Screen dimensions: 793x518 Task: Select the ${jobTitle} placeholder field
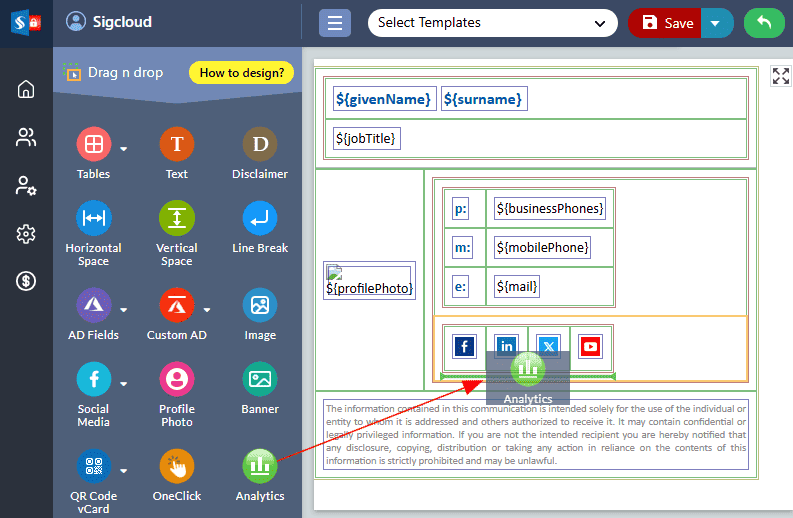[367, 138]
